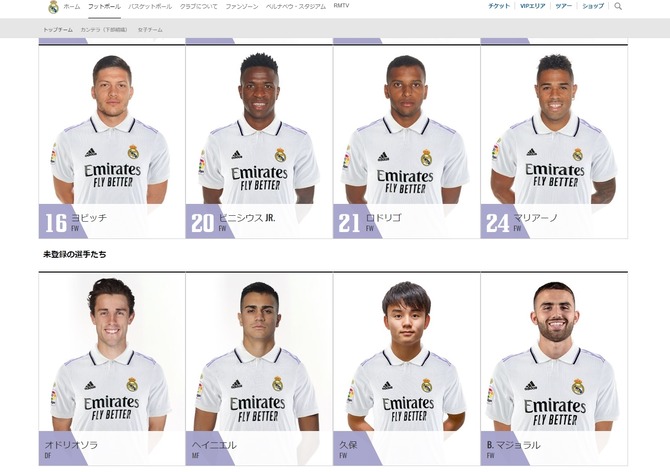Open the バスケットボール menu item
670x472 pixels.
[150, 6]
